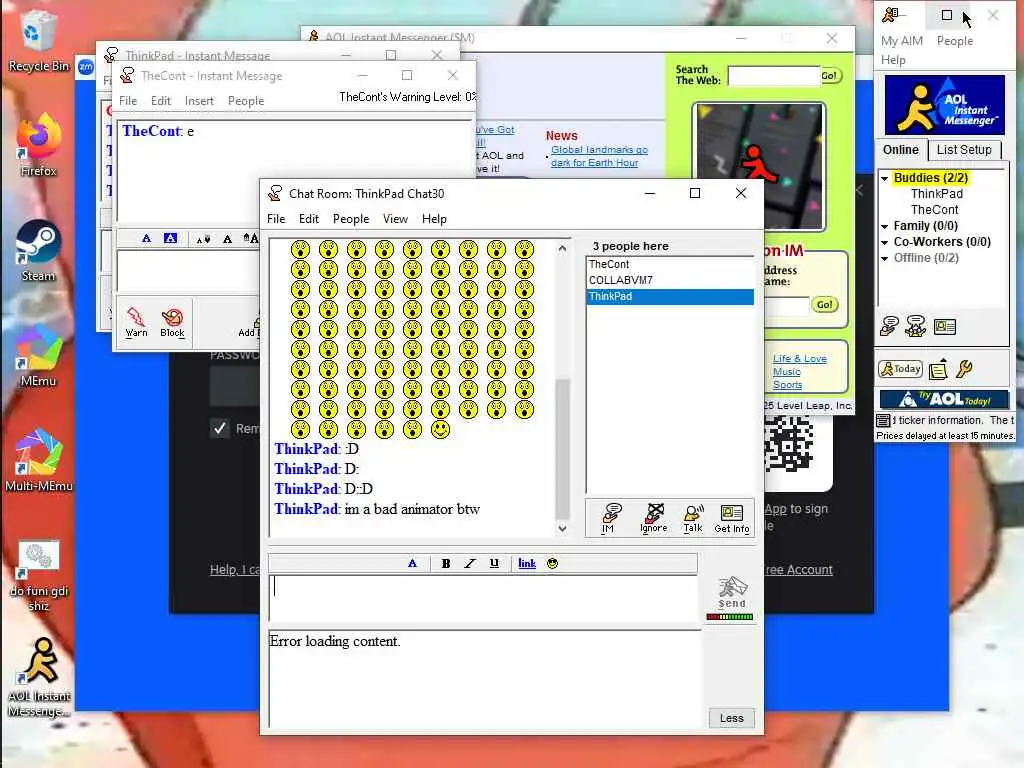
Task: Switch to the Online tab
Action: 901,150
